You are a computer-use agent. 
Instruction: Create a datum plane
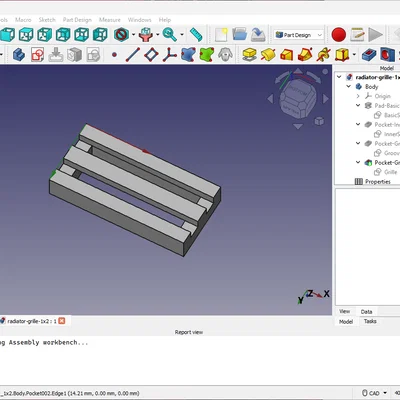pos(151,54)
